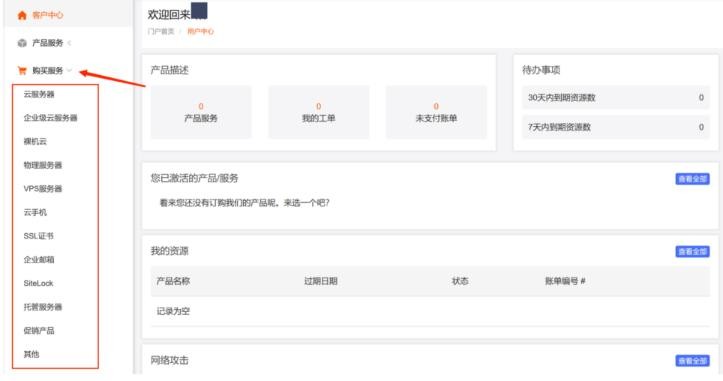This screenshot has width=723, height=381.
Task: Click the 产品描述 panel title
Action: (170, 70)
